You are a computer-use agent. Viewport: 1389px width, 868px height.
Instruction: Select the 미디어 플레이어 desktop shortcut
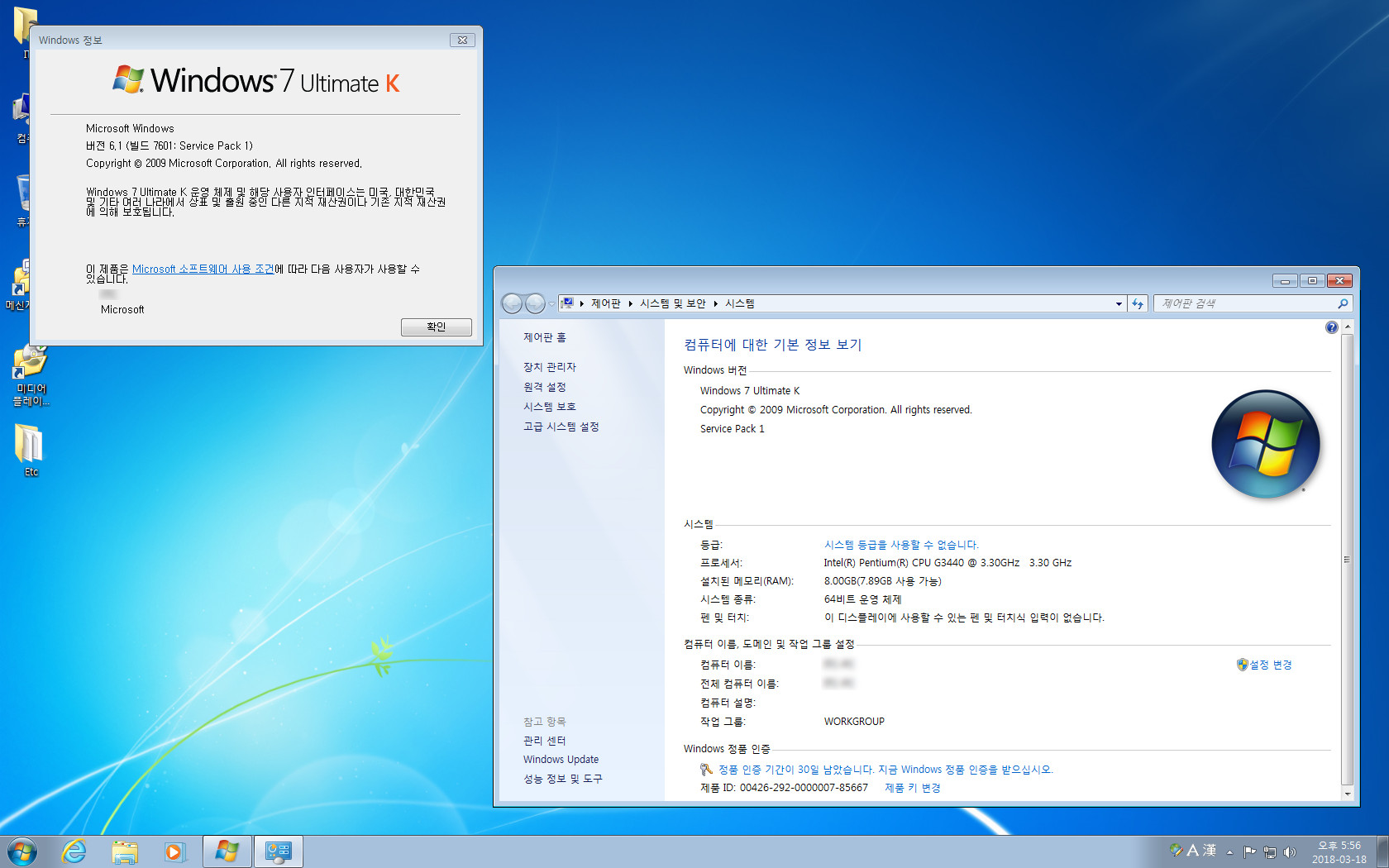point(31,376)
